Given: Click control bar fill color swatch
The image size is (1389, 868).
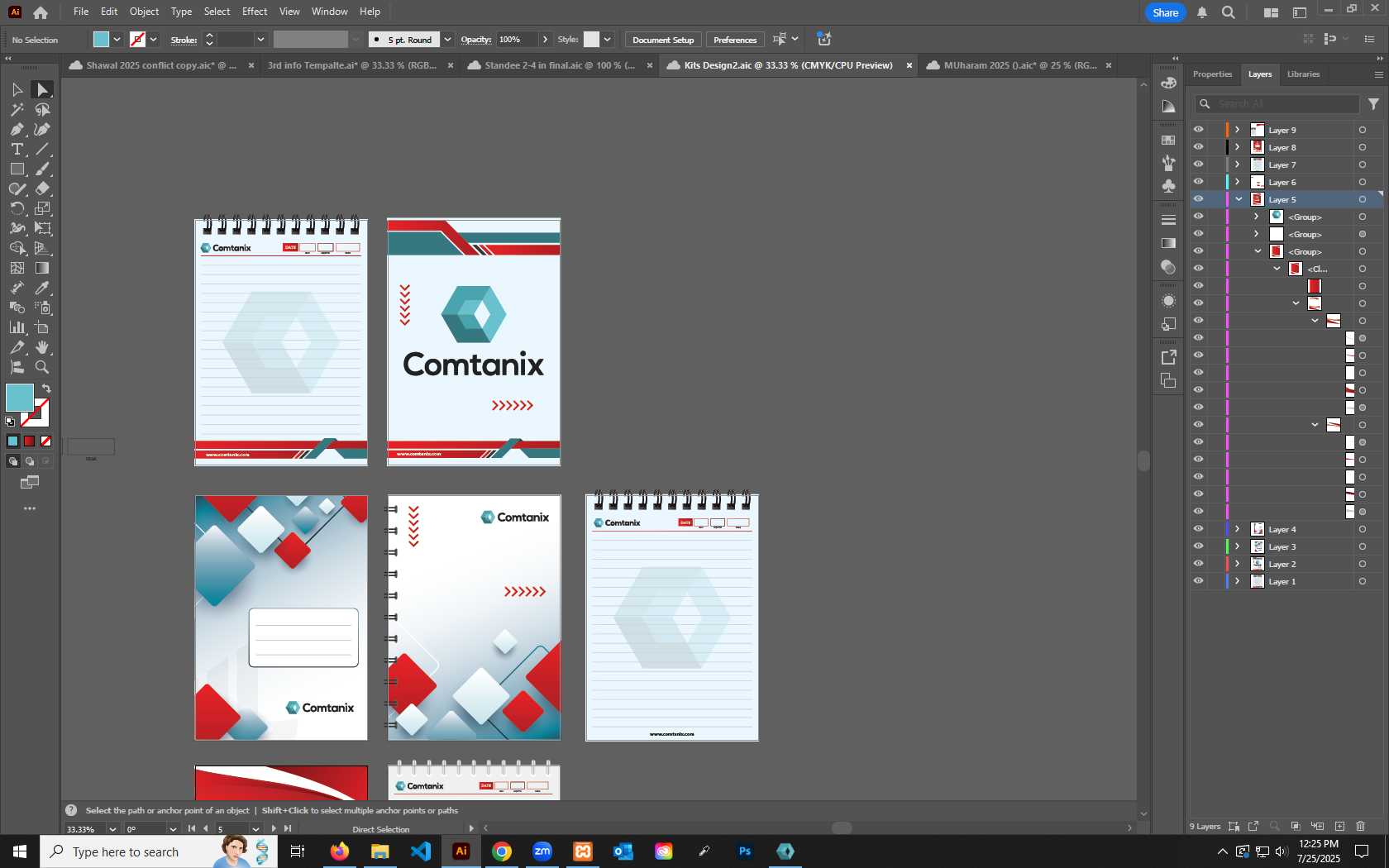Looking at the screenshot, I should tap(101, 40).
